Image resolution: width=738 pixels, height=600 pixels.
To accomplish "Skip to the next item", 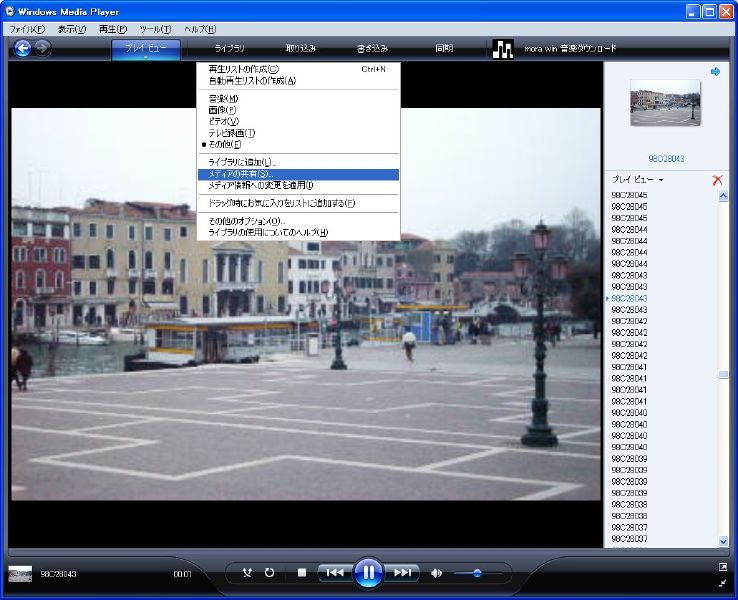I will coord(402,573).
